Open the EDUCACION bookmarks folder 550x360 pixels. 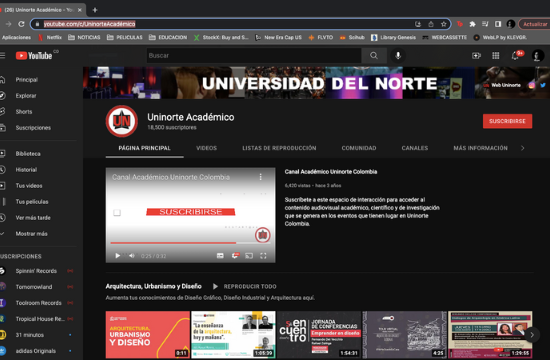pyautogui.click(x=168, y=37)
